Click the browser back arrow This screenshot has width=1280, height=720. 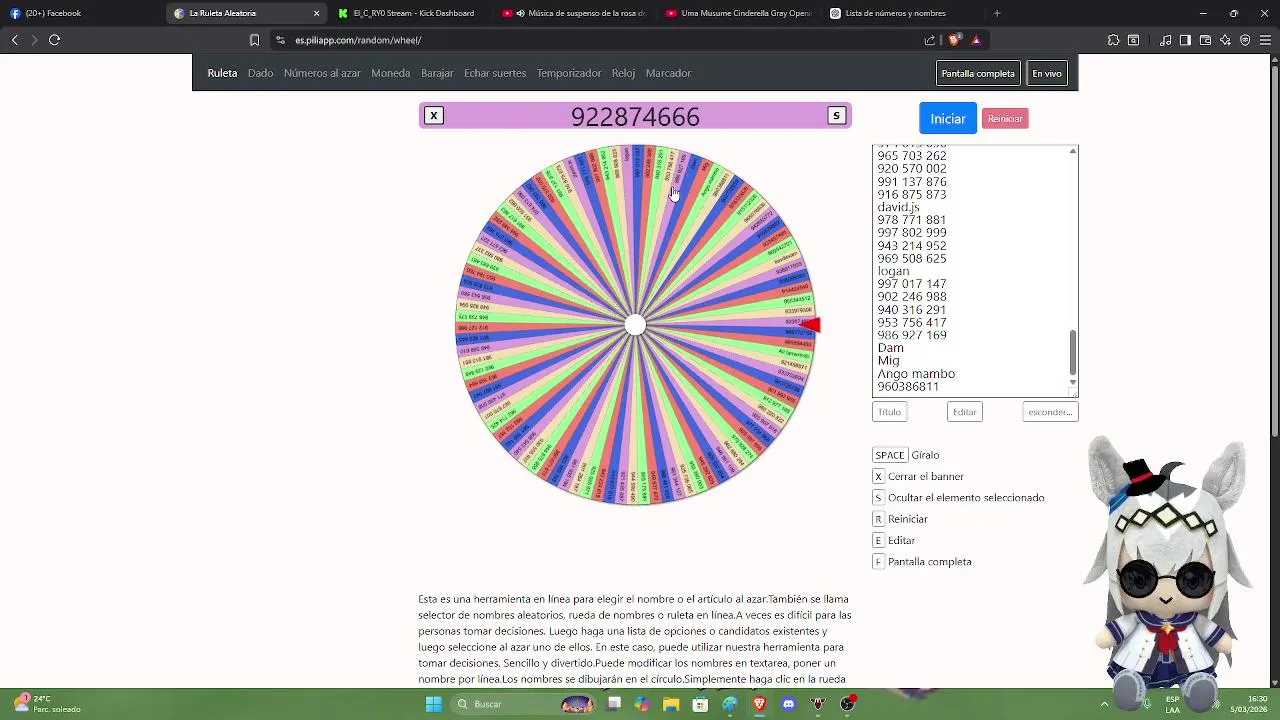pos(15,40)
